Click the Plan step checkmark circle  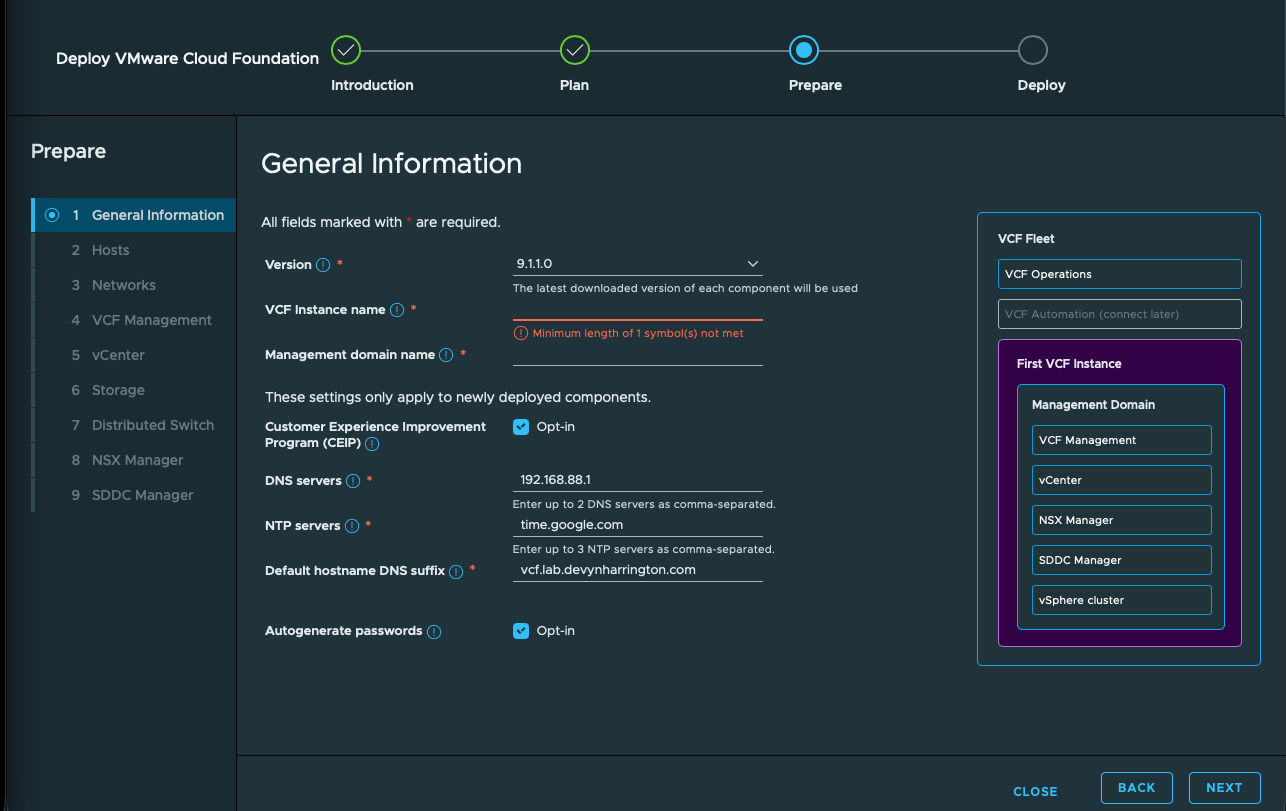(x=574, y=49)
